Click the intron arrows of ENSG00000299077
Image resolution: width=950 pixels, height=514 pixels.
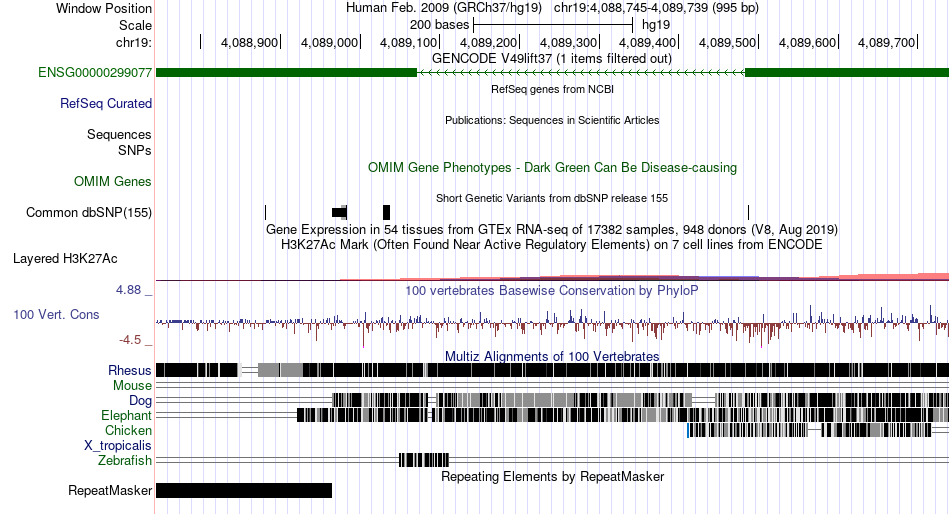(x=581, y=73)
